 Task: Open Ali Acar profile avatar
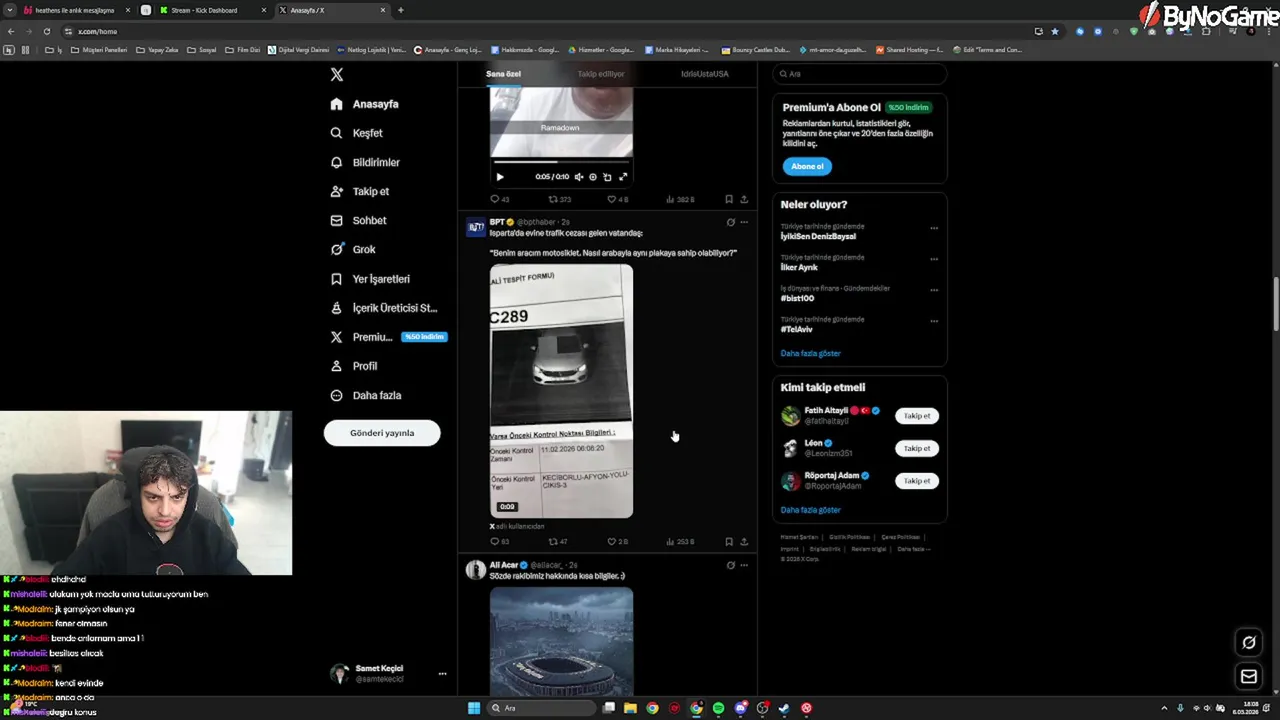pyautogui.click(x=476, y=570)
